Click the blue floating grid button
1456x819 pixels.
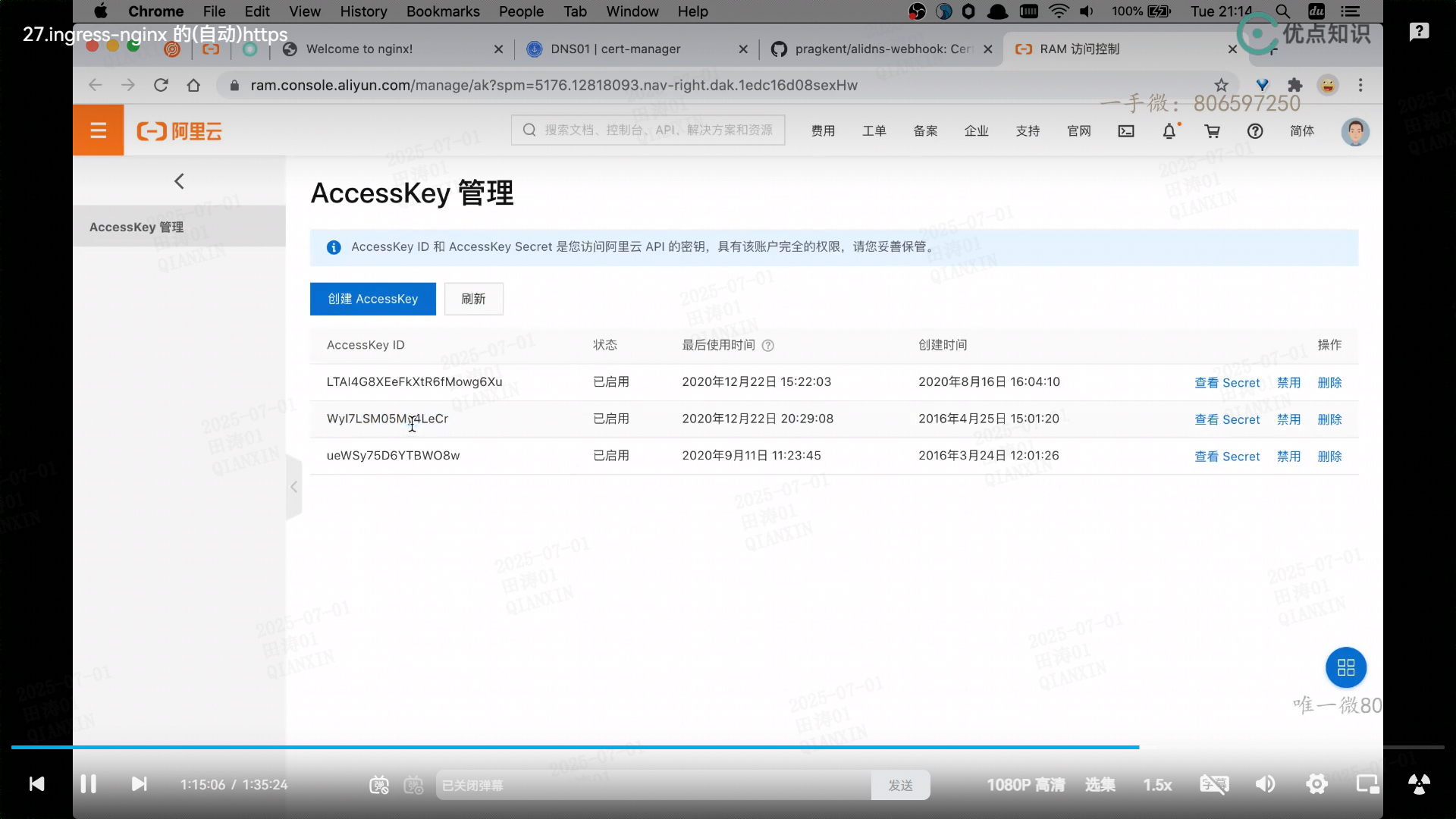(1345, 667)
